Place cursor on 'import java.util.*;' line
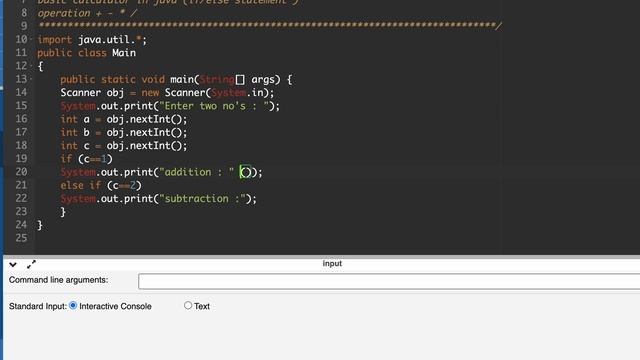The height and width of the screenshot is (360, 640). click(x=92, y=40)
